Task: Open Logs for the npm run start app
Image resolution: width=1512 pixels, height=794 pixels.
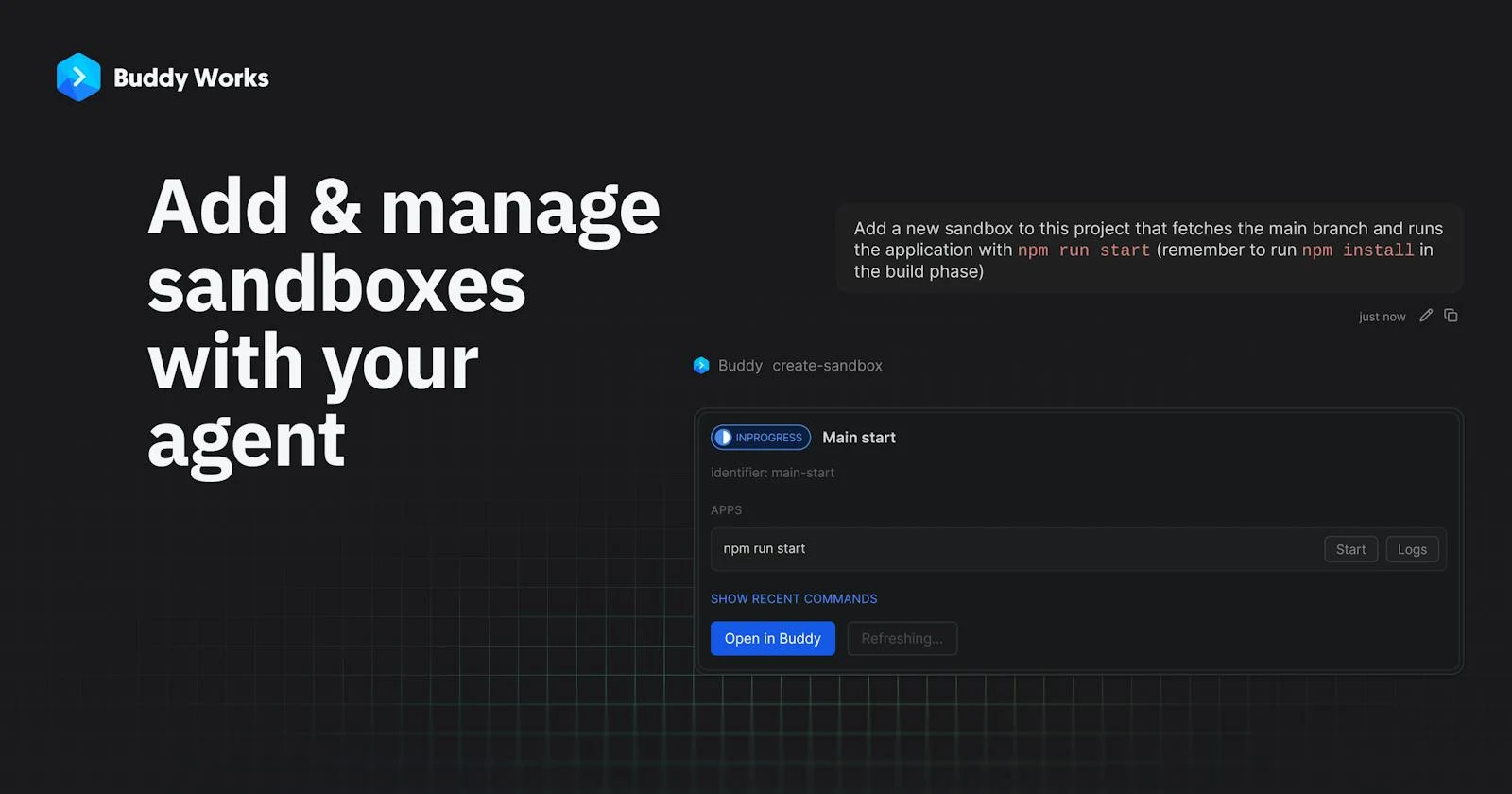Action: pos(1412,549)
